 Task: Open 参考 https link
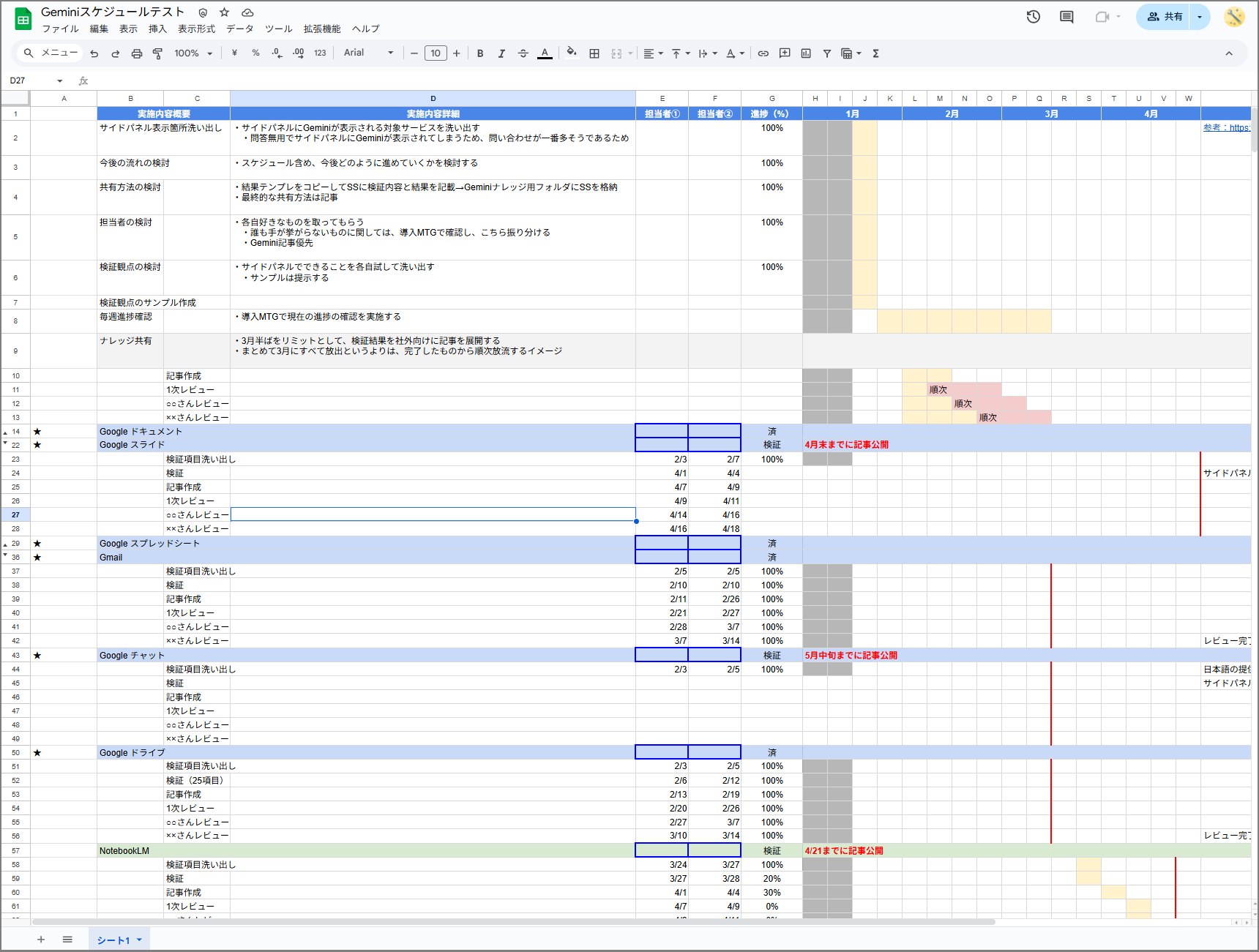coord(1227,127)
